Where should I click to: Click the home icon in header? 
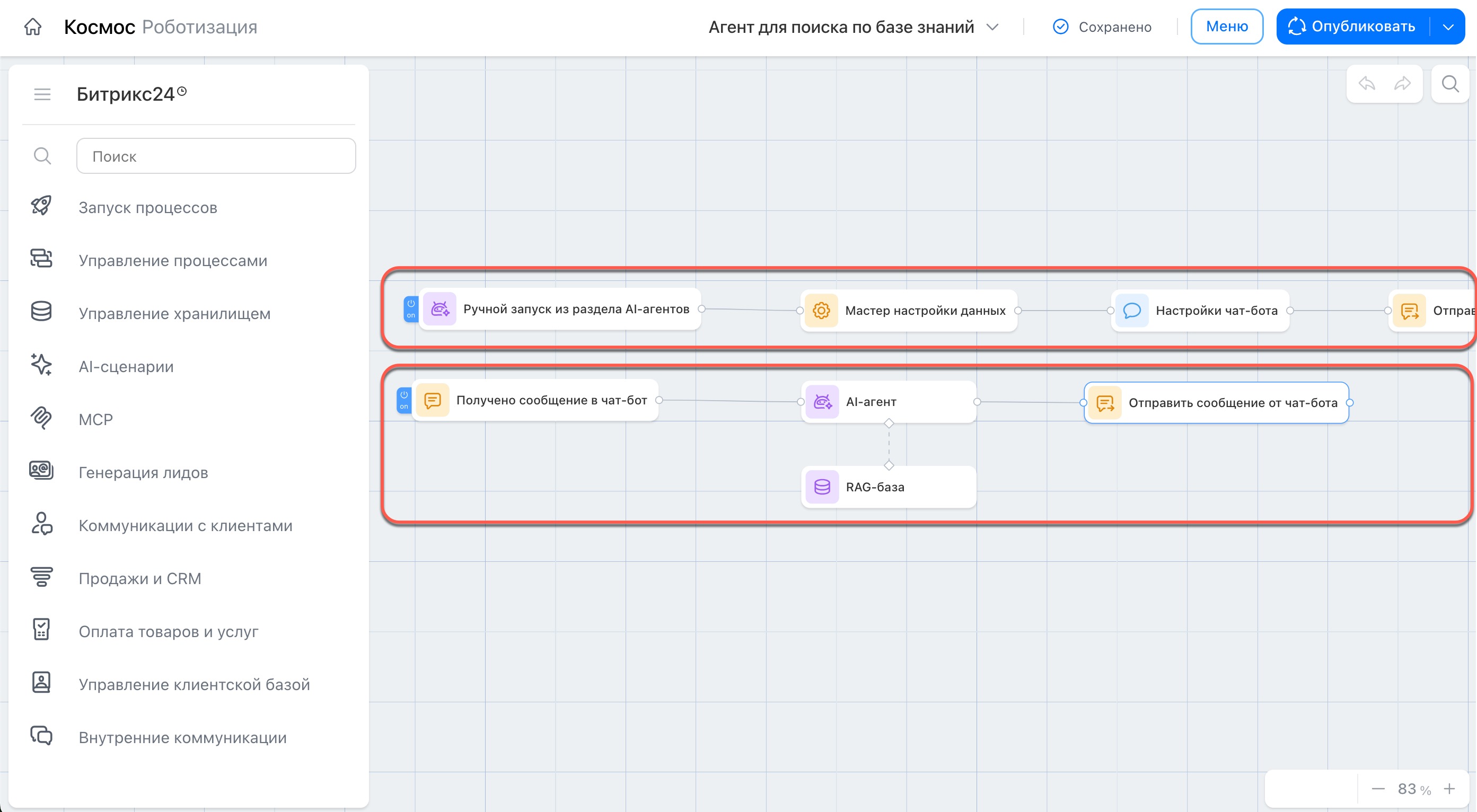coord(33,27)
